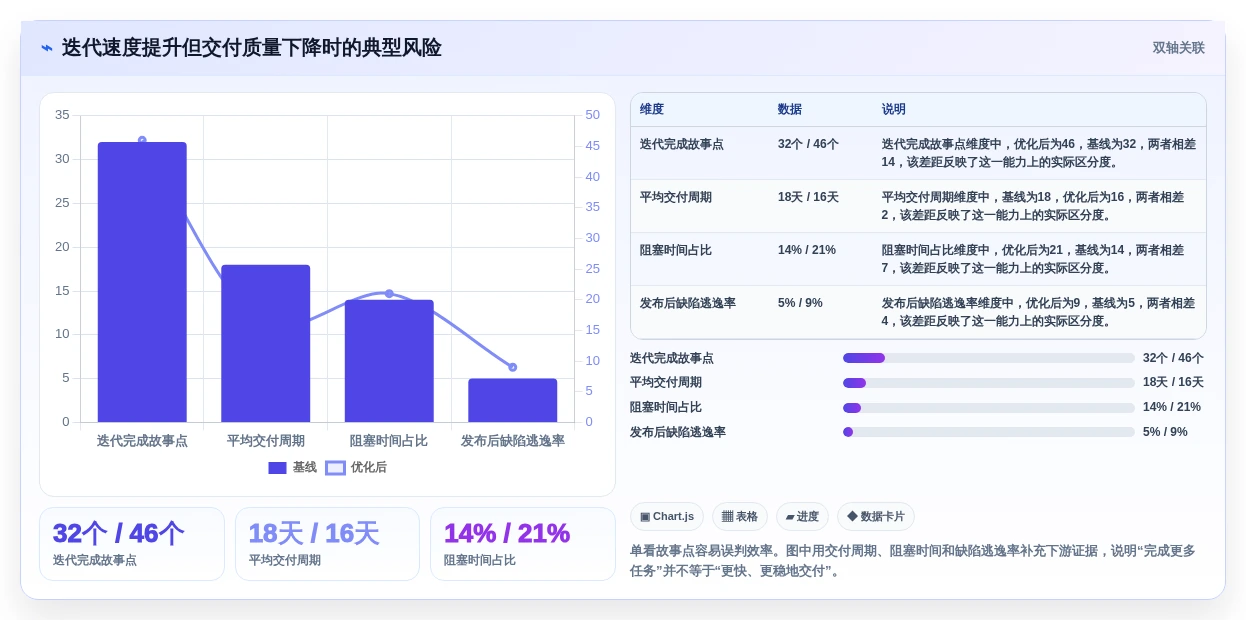Open the 32个 / 46个 data card
The height and width of the screenshot is (620, 1246).
[x=132, y=544]
